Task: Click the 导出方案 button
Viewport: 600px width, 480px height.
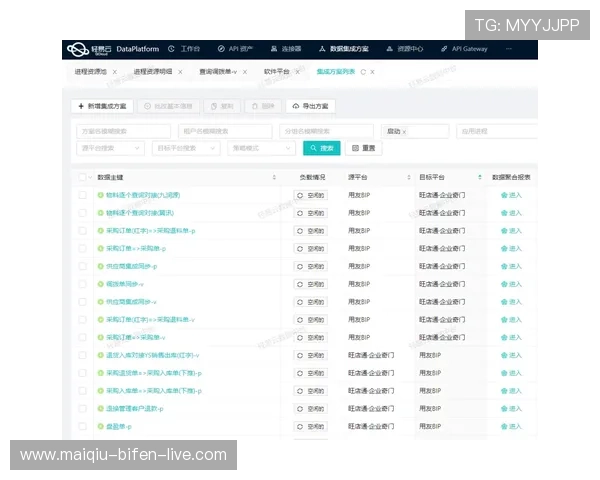Action: click(x=310, y=106)
